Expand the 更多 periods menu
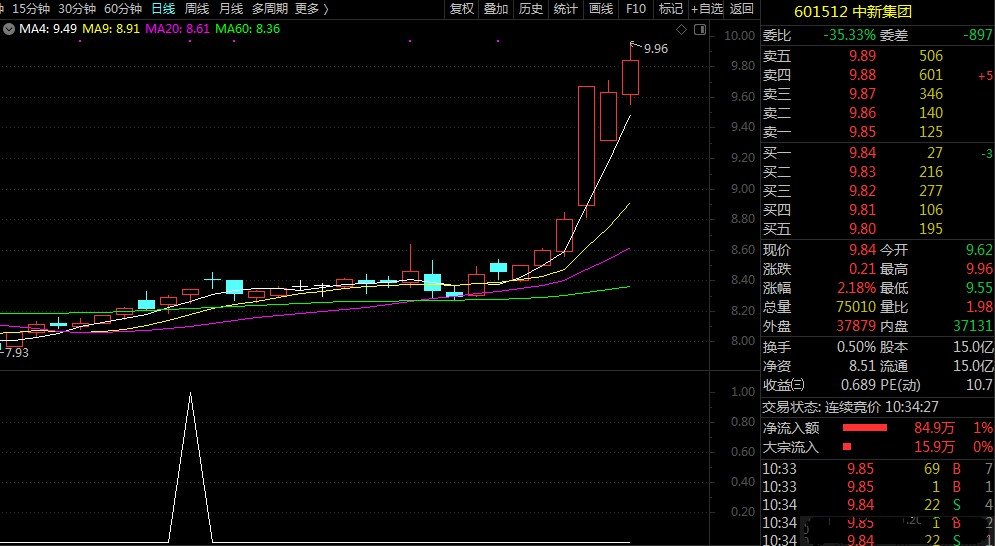This screenshot has width=995, height=546. (312, 9)
